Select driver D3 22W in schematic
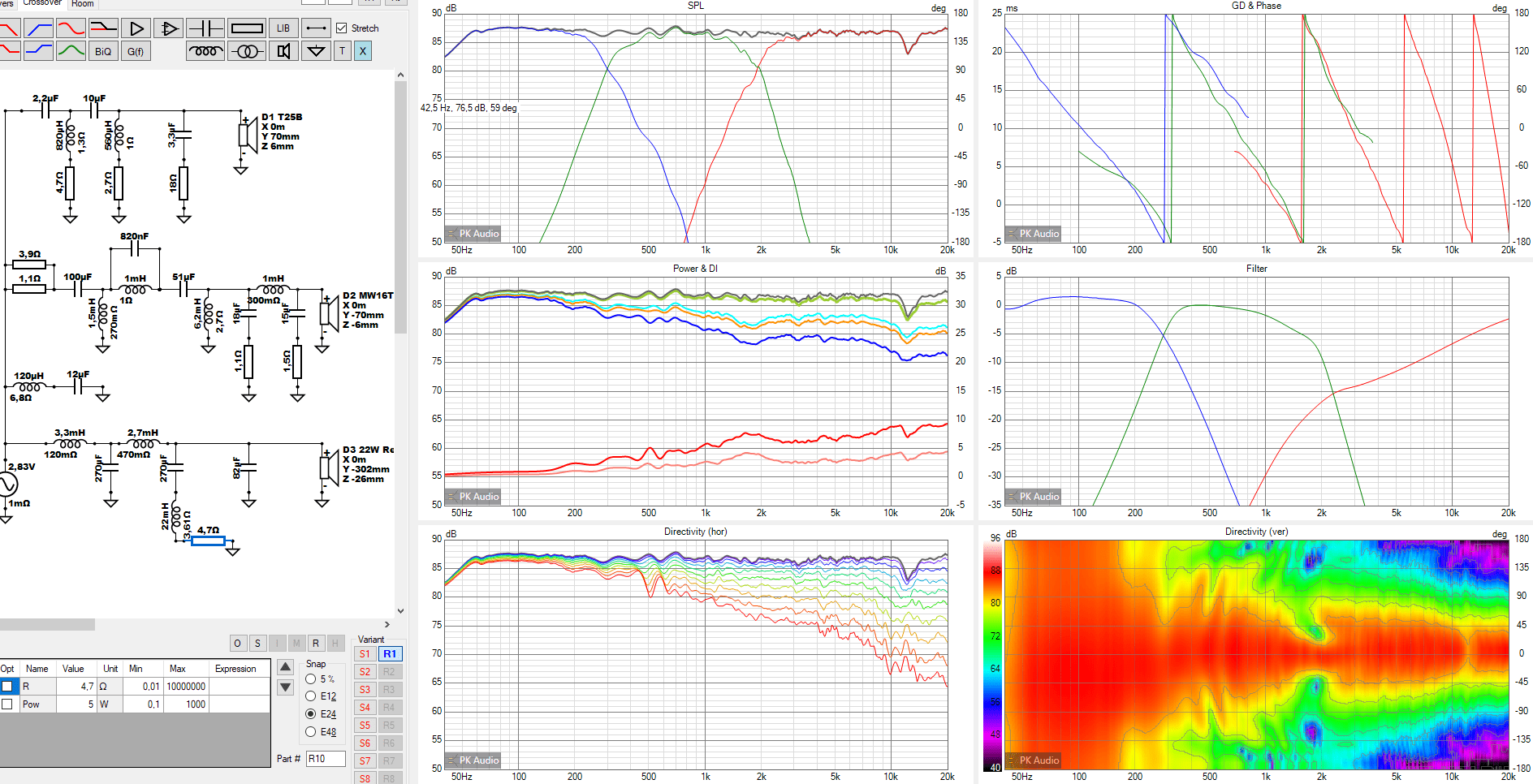This screenshot has width=1533, height=784. tap(329, 467)
